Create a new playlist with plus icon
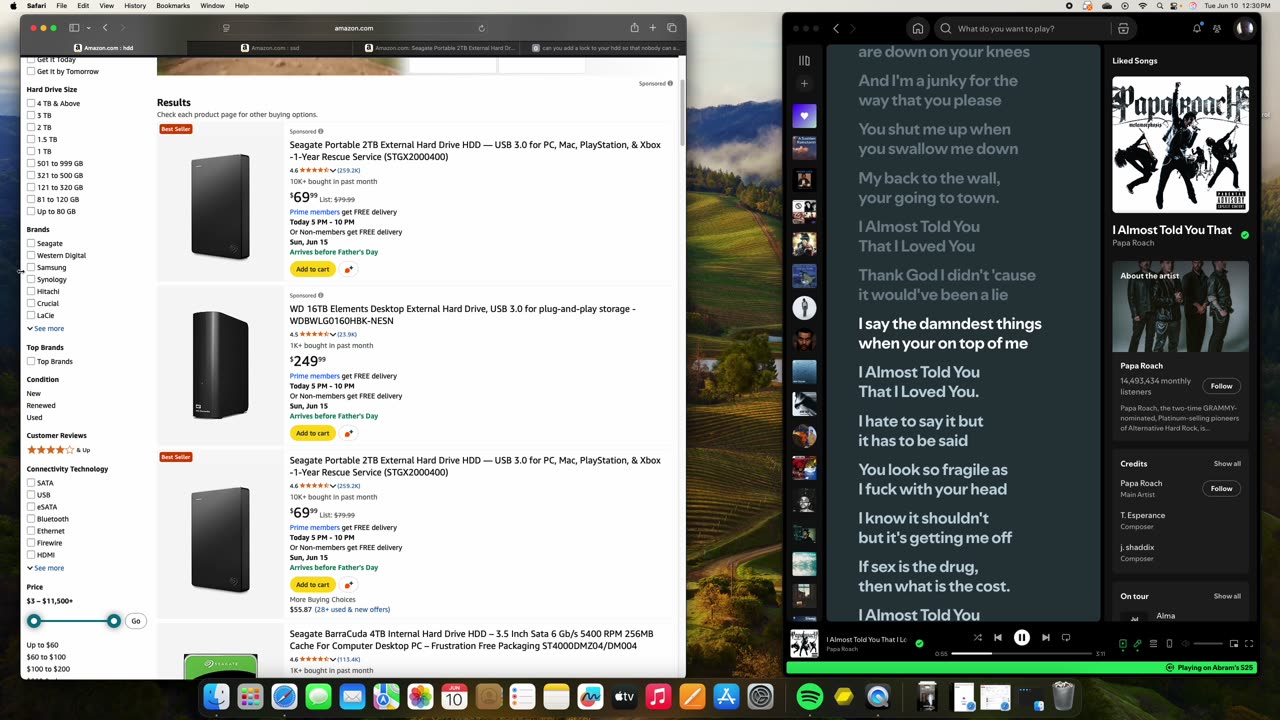1280x720 pixels. click(804, 84)
